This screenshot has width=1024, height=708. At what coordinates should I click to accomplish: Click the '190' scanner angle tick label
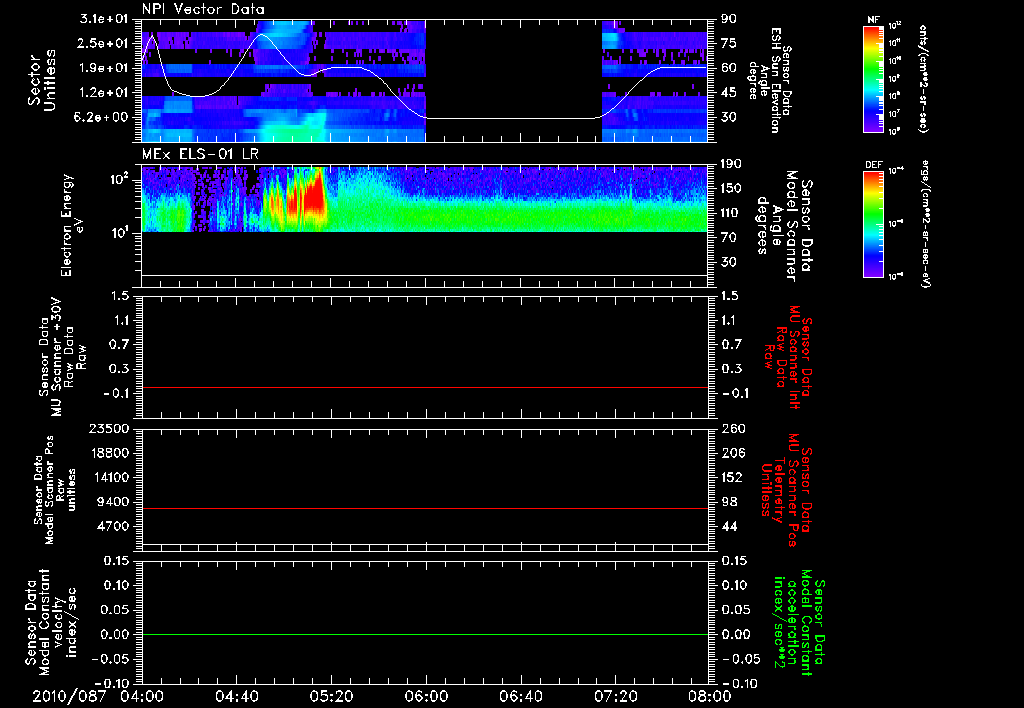point(731,164)
